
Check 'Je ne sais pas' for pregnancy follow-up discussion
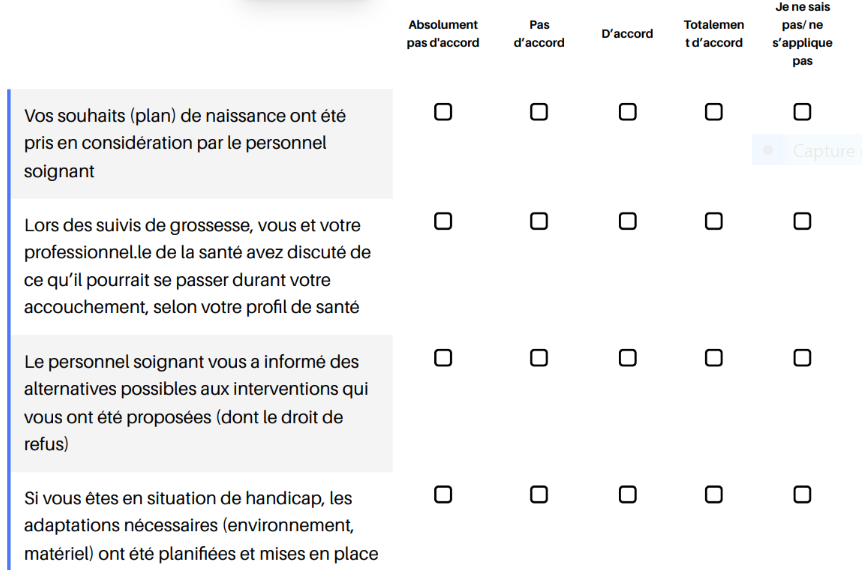pyautogui.click(x=802, y=221)
